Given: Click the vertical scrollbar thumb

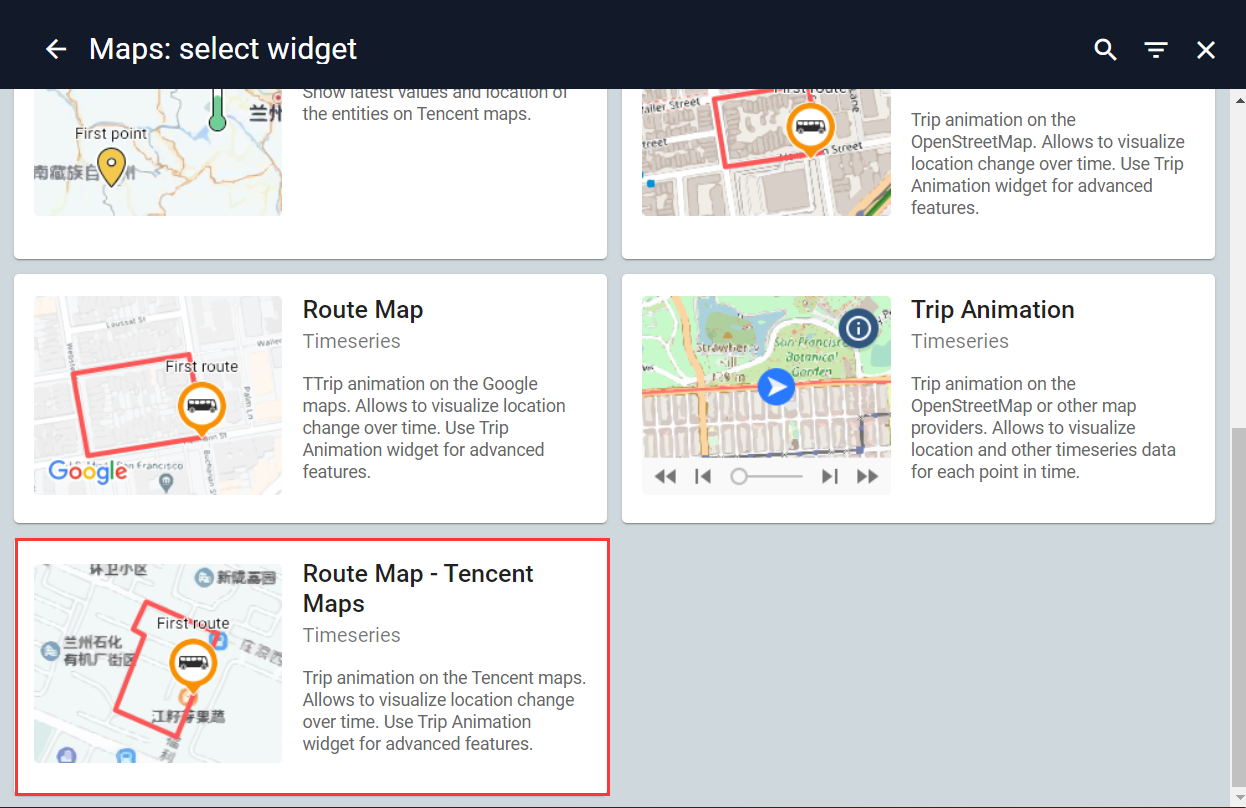Looking at the screenshot, I should (1239, 607).
